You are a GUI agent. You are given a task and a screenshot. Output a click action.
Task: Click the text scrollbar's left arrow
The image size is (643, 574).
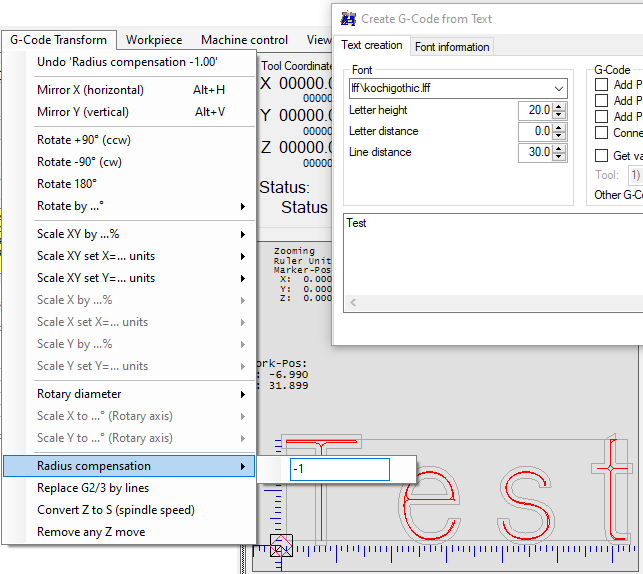[352, 301]
